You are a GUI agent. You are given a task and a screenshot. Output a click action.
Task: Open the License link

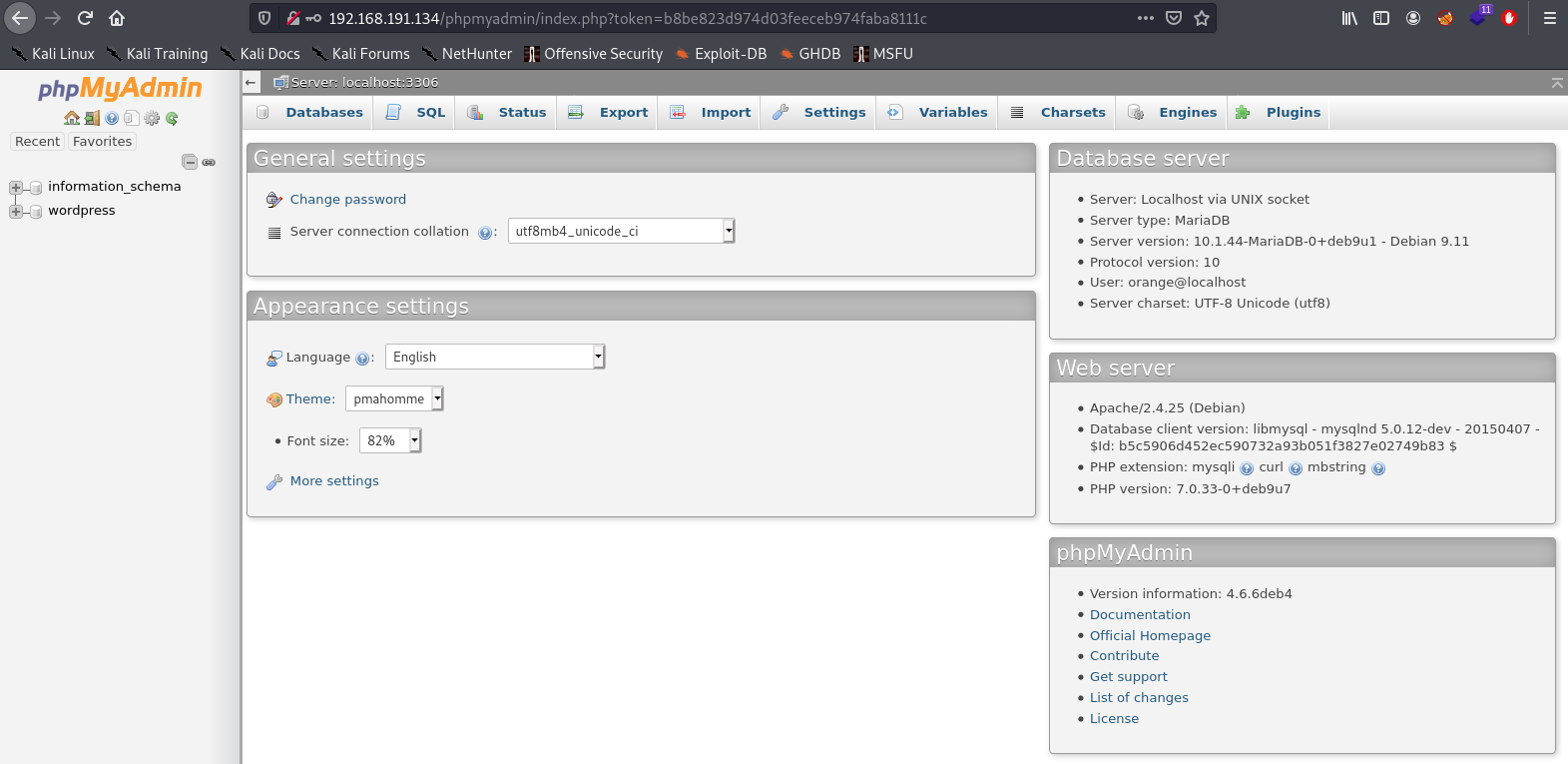[1114, 719]
